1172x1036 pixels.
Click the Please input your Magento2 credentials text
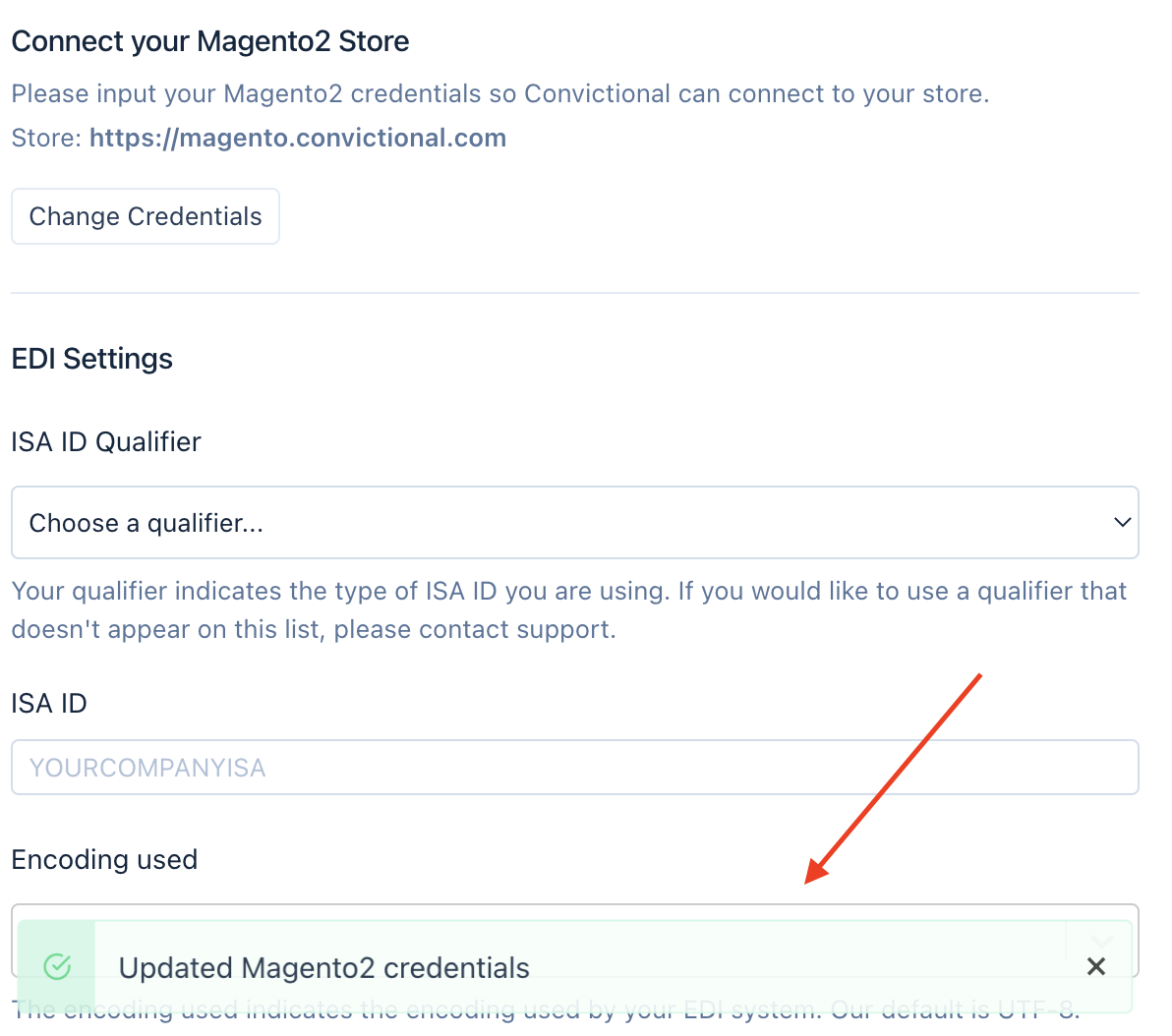click(499, 93)
